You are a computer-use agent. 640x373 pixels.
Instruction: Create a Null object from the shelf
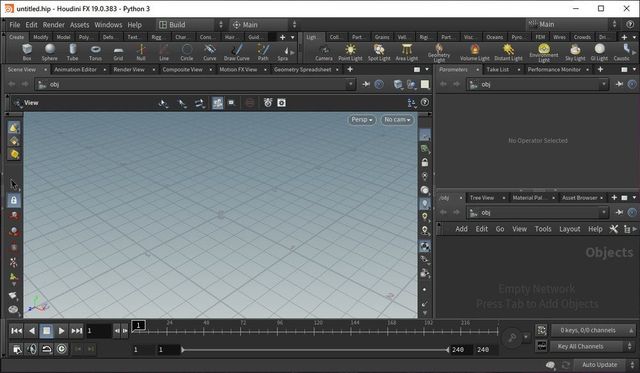(x=141, y=52)
